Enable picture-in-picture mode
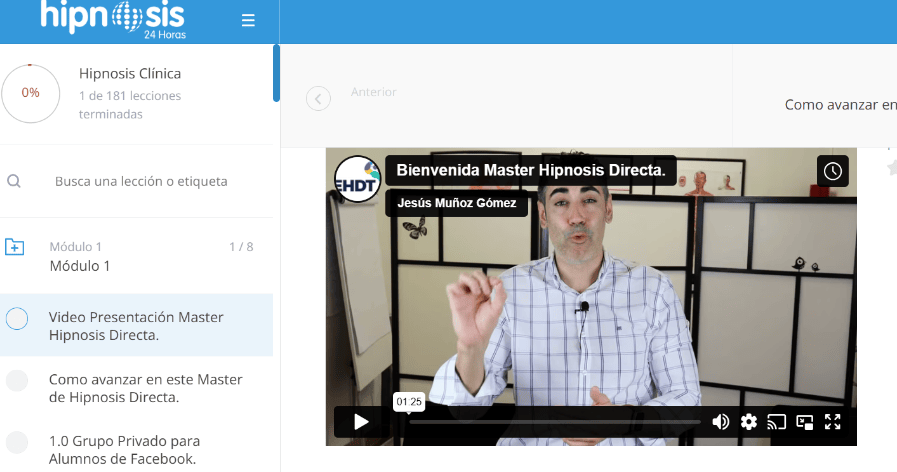The height and width of the screenshot is (472, 897). pyautogui.click(x=805, y=422)
